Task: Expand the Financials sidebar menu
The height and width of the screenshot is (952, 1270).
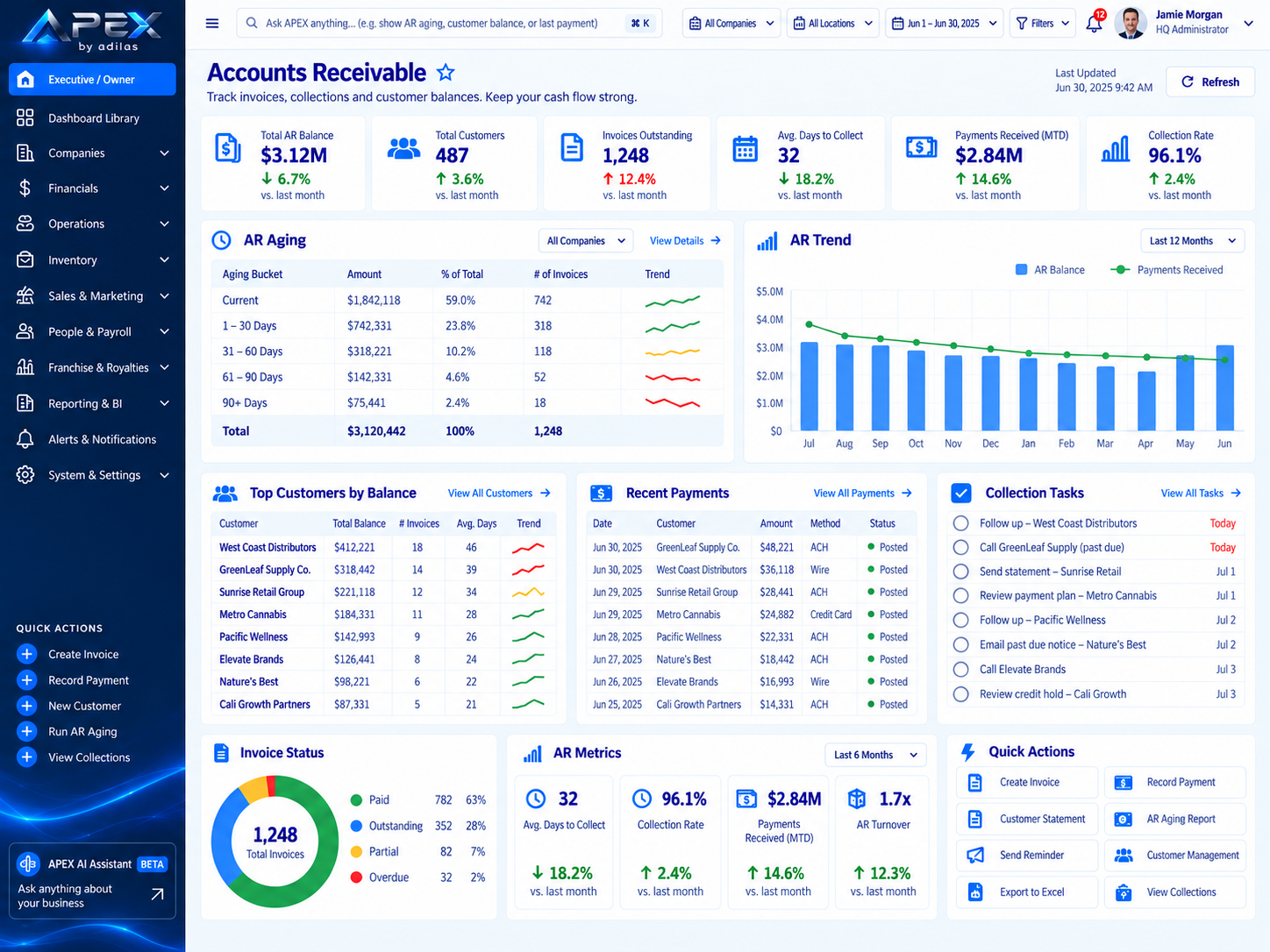Action: click(x=92, y=188)
